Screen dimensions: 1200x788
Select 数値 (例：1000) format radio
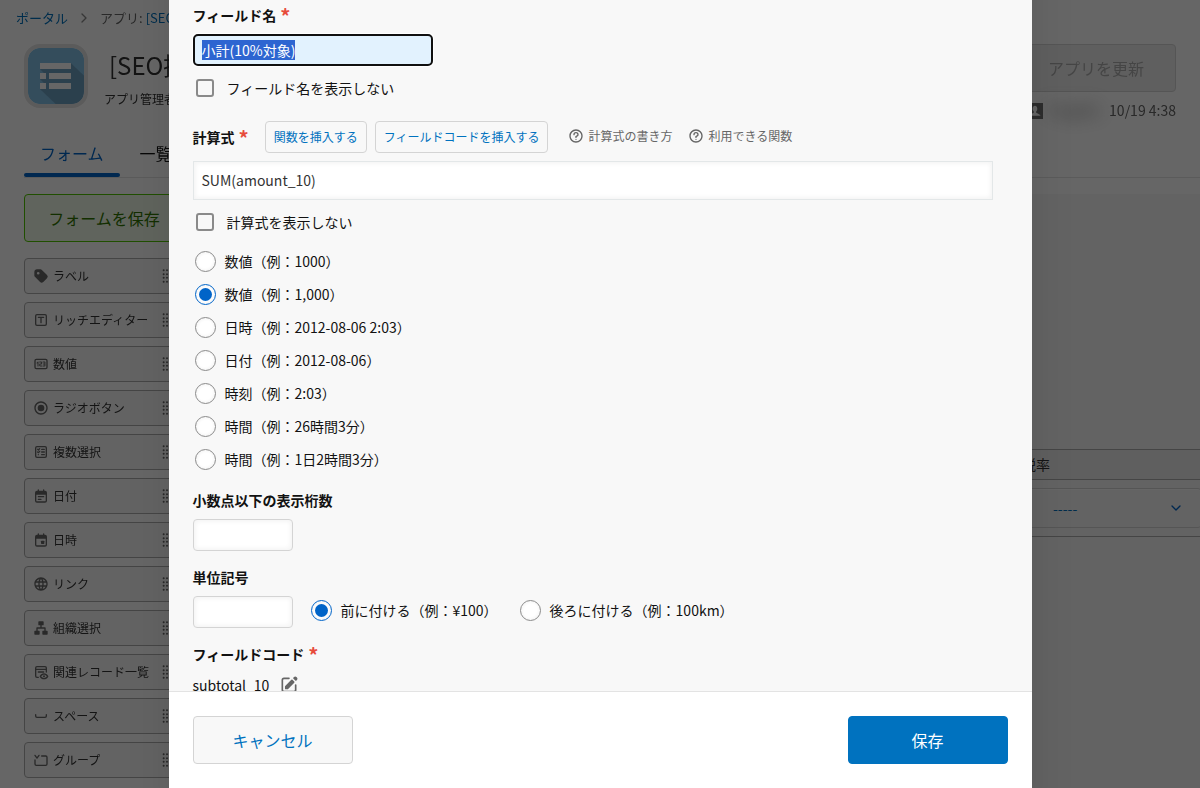pyautogui.click(x=205, y=262)
